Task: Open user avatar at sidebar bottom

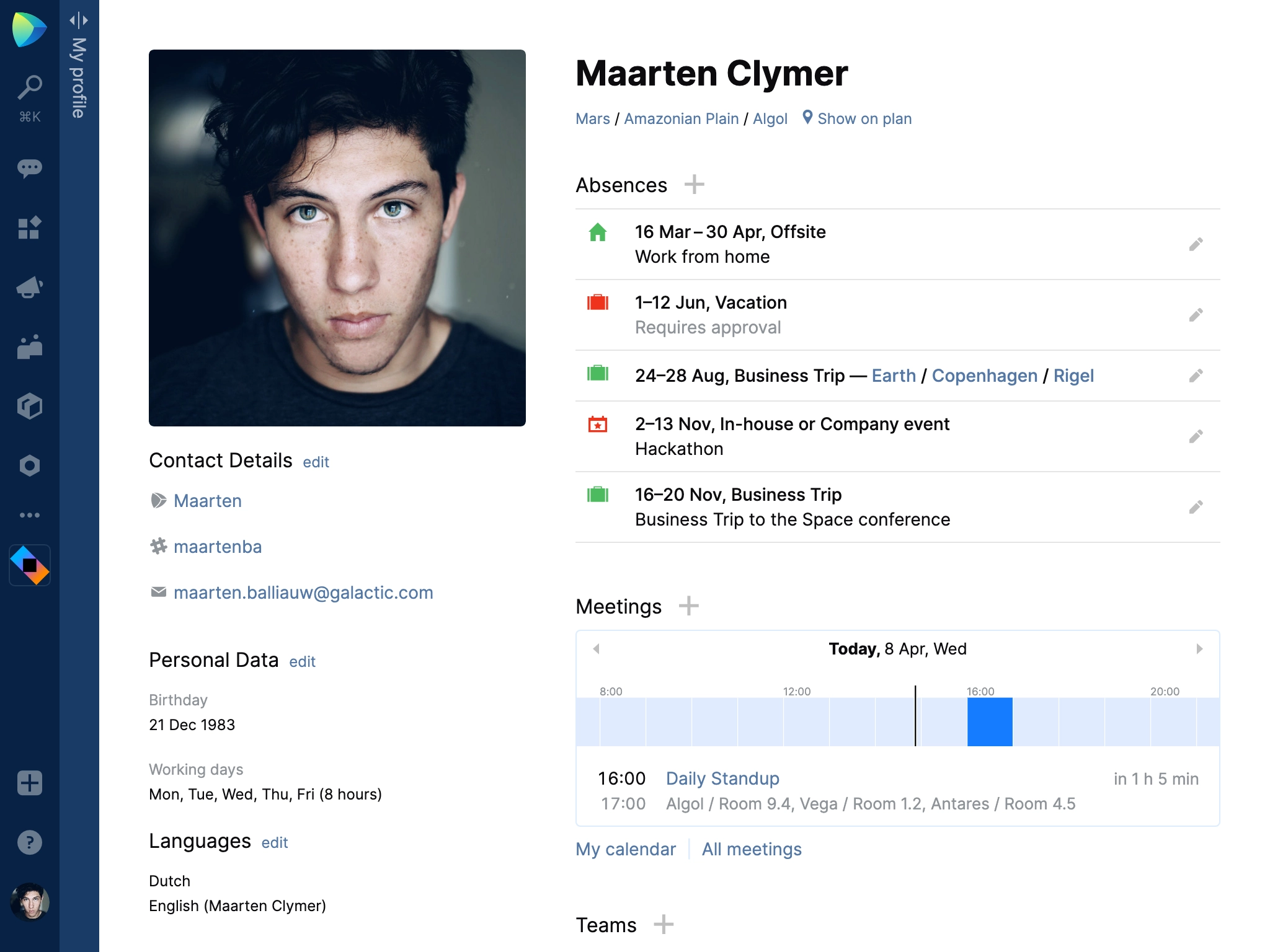Action: click(29, 902)
